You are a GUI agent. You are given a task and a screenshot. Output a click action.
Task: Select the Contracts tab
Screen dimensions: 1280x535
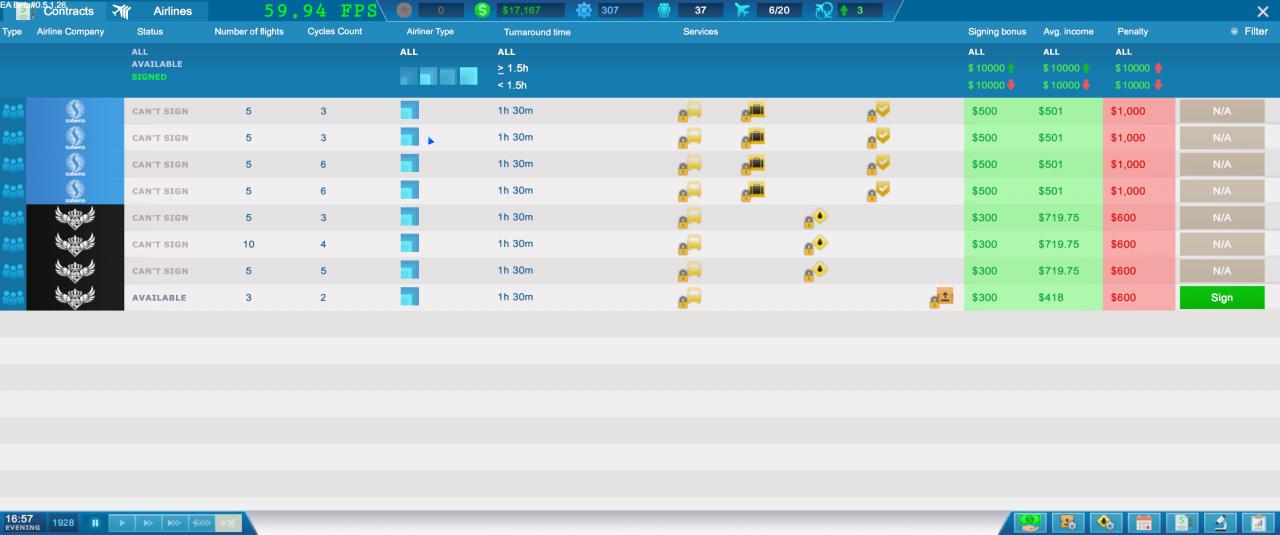pyautogui.click(x=68, y=11)
